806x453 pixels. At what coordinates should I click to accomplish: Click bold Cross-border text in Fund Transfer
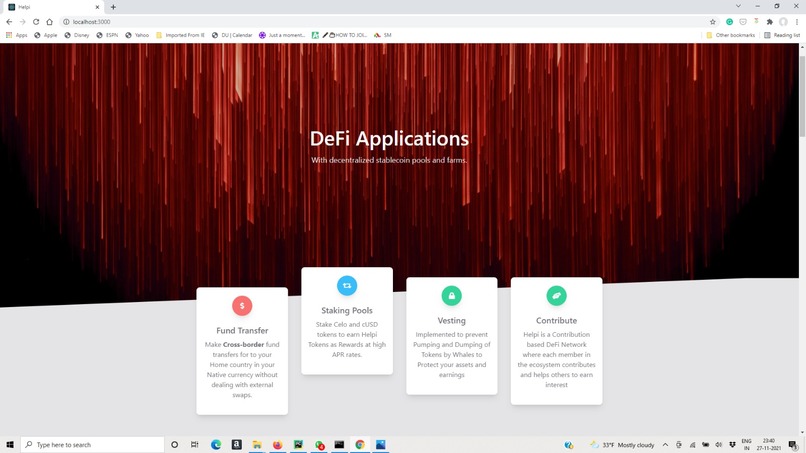click(x=244, y=345)
